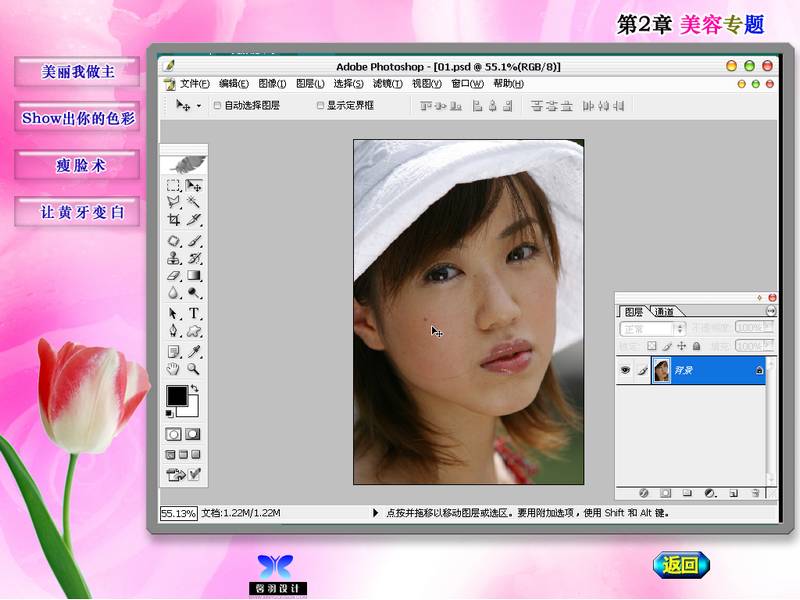
Task: Open the 编辑(E) menu
Action: click(234, 84)
